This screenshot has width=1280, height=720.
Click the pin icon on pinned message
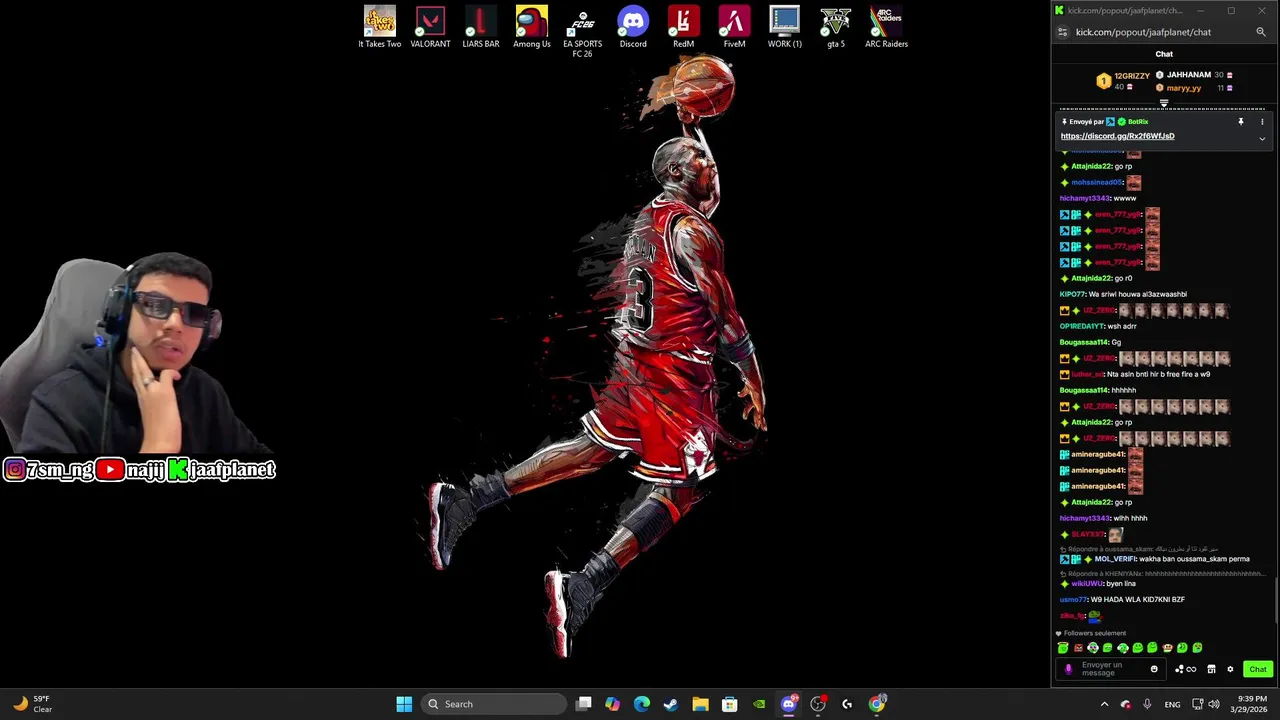[x=1241, y=122]
